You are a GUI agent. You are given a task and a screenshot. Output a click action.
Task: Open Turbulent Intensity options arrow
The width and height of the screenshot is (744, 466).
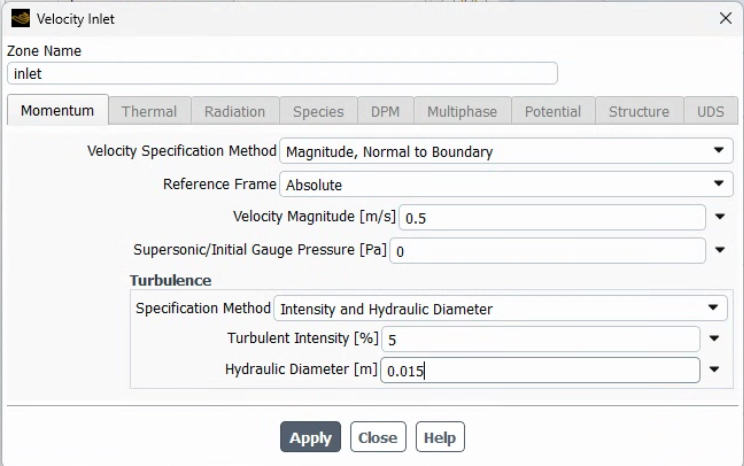click(x=714, y=339)
